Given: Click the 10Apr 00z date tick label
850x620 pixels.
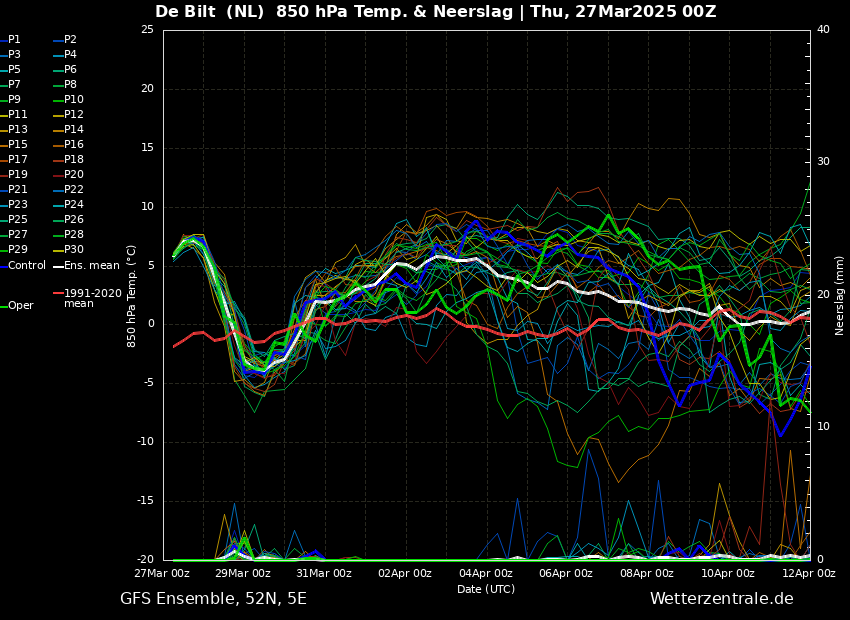Looking at the screenshot, I should pyautogui.click(x=729, y=573).
